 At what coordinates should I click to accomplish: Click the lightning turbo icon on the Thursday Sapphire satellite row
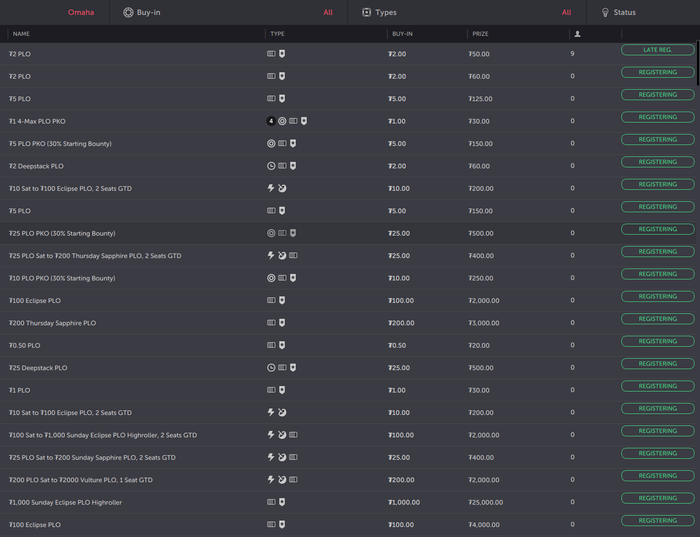click(x=271, y=255)
